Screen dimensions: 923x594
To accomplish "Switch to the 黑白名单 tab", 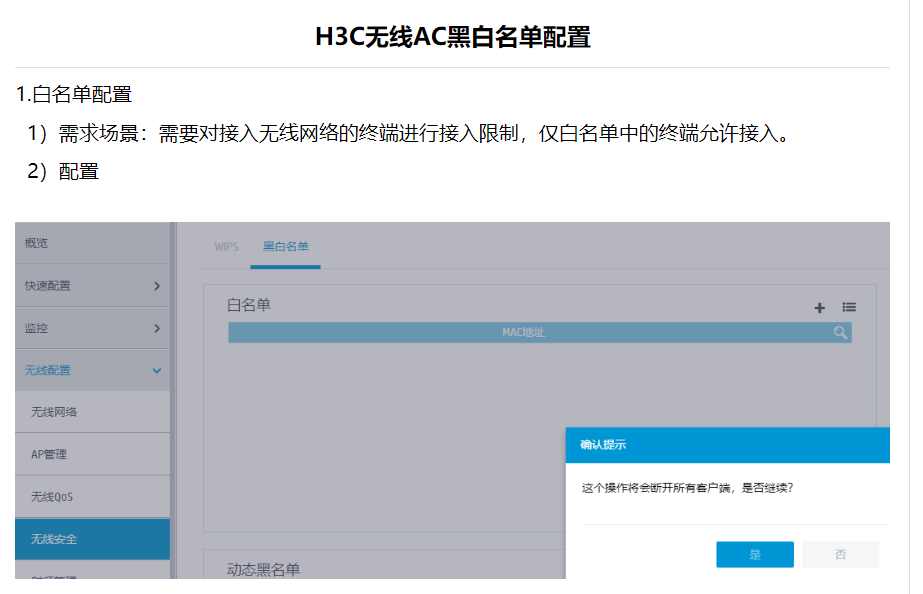I will click(x=285, y=247).
